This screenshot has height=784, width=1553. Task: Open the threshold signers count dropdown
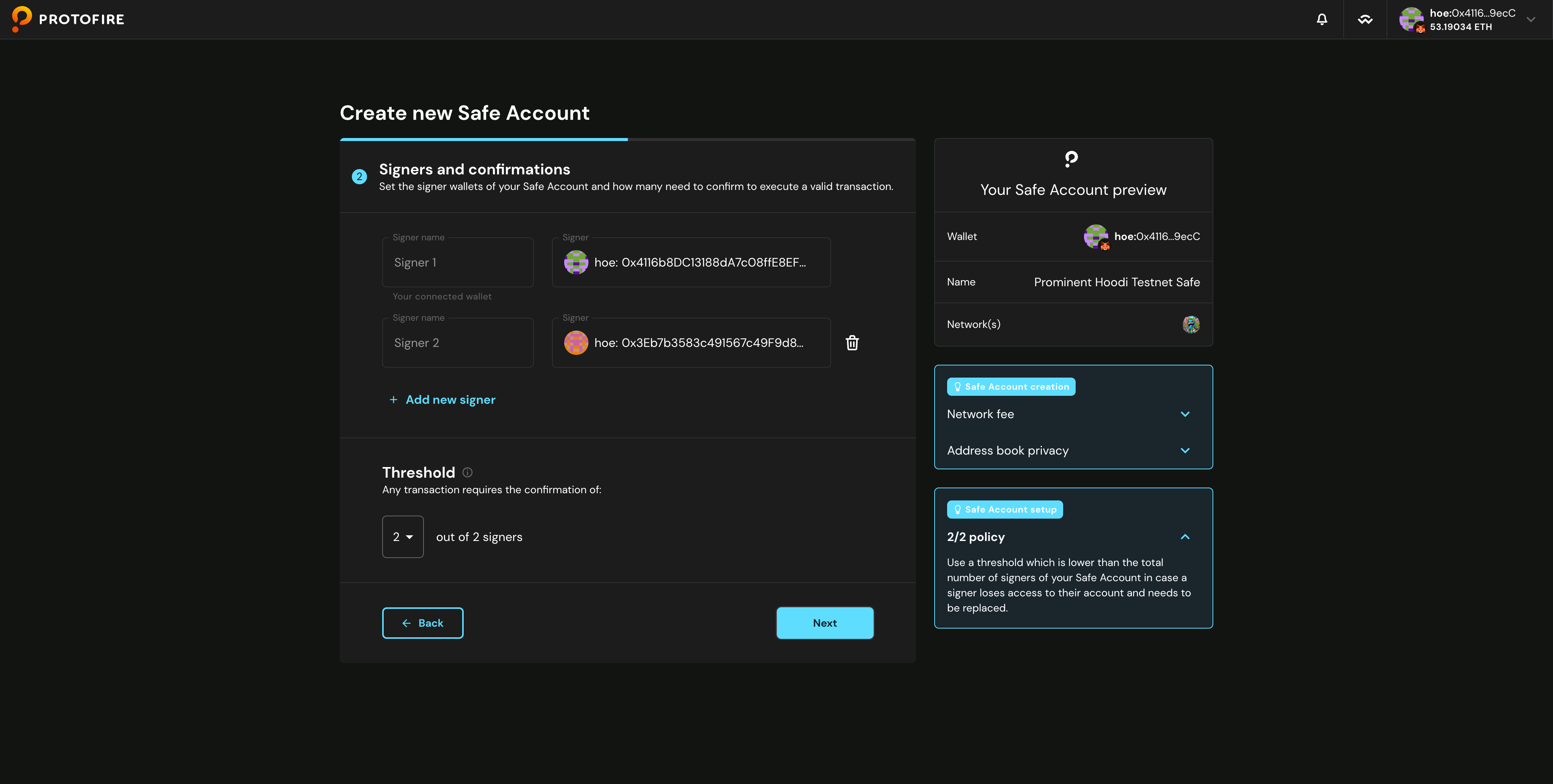pyautogui.click(x=403, y=536)
